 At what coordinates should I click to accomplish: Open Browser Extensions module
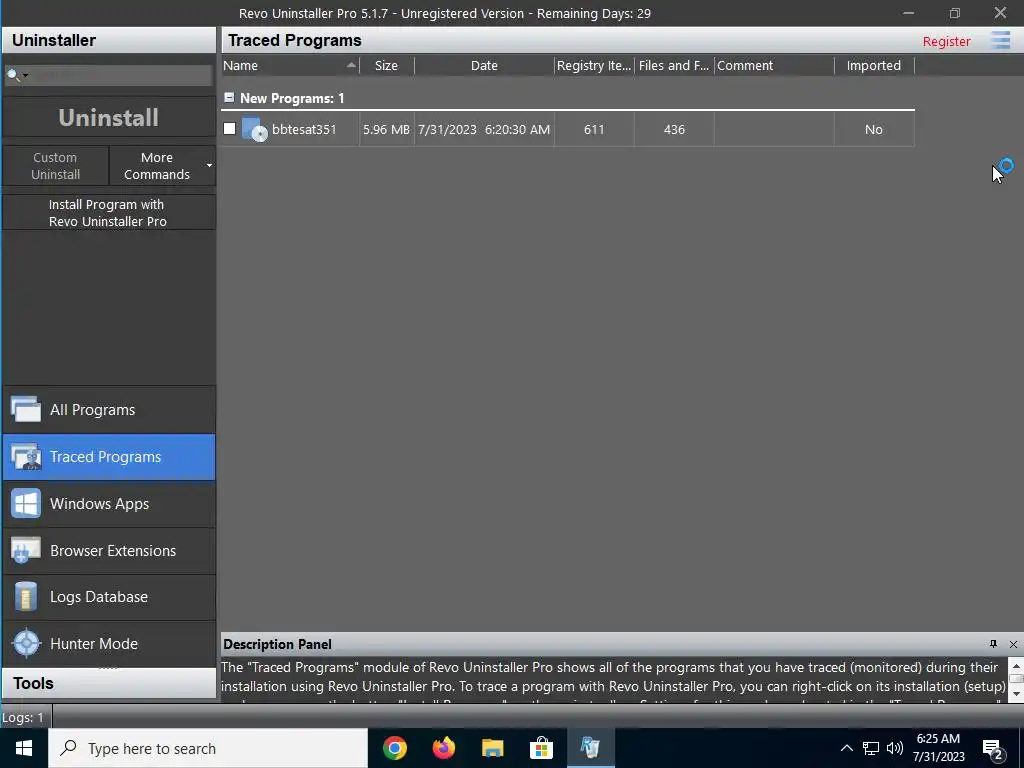coord(108,551)
